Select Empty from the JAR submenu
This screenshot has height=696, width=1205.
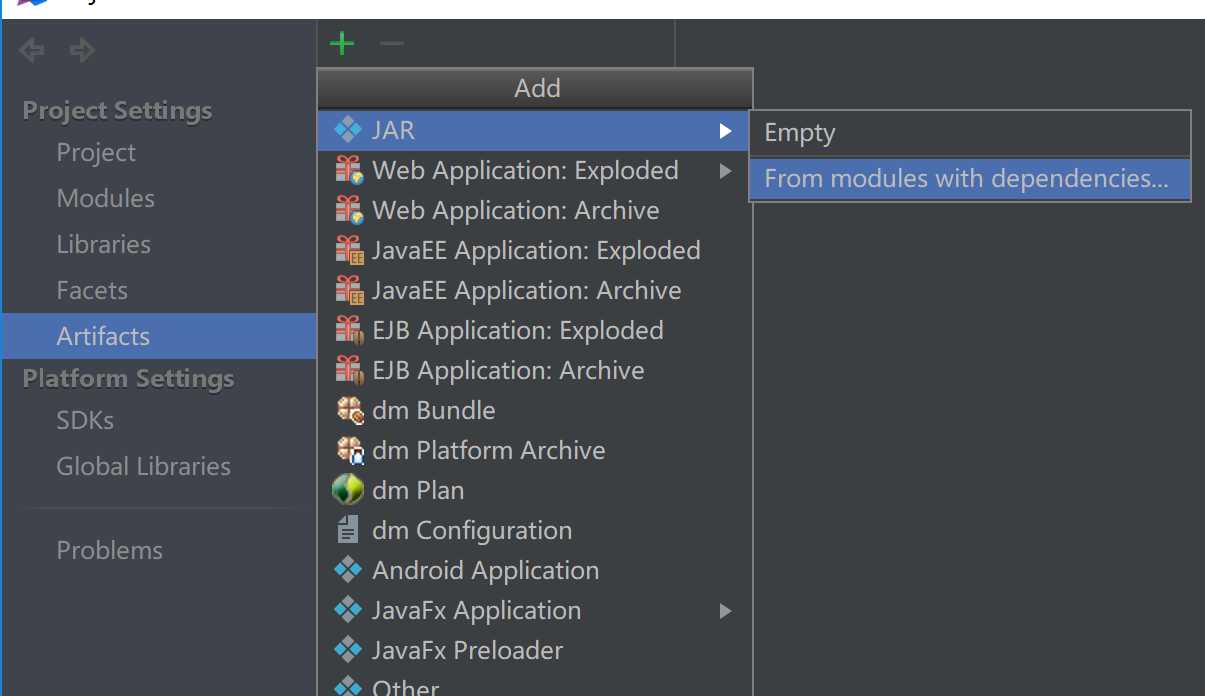coord(970,133)
